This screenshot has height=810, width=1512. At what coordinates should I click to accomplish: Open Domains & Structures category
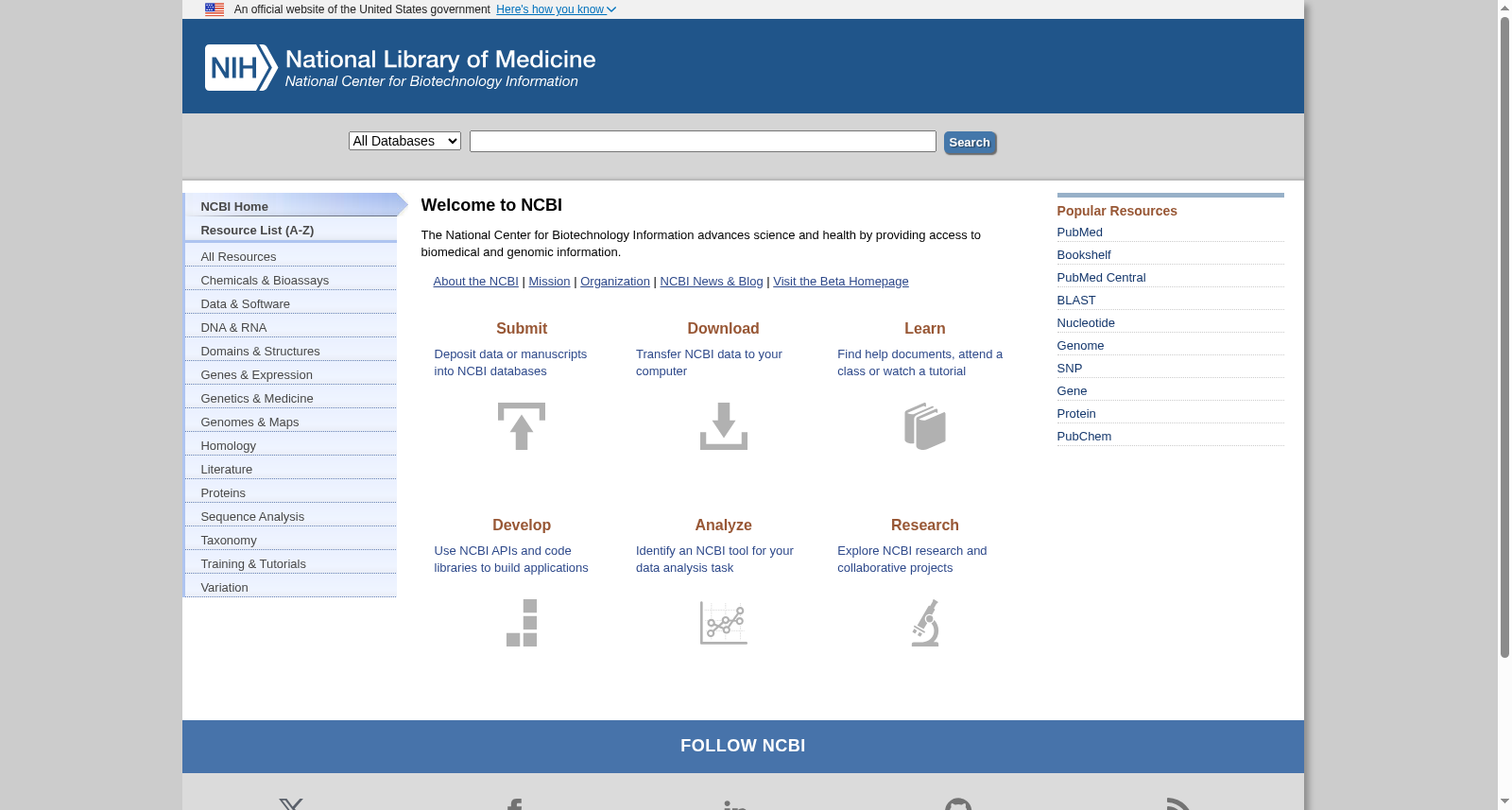291,351
